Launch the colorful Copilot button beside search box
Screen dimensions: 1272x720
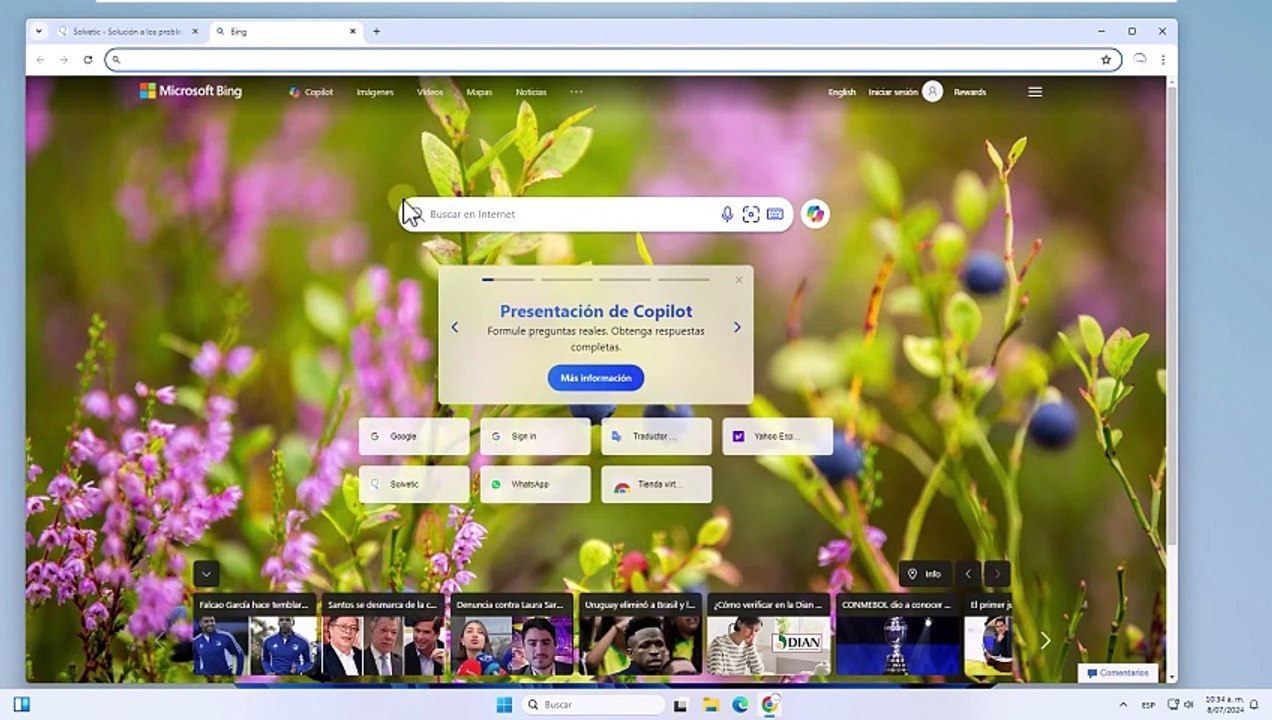coord(815,214)
